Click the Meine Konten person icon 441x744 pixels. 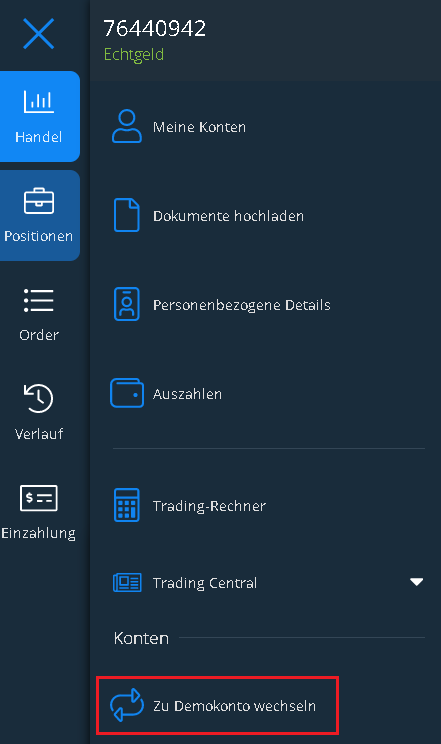click(x=127, y=126)
